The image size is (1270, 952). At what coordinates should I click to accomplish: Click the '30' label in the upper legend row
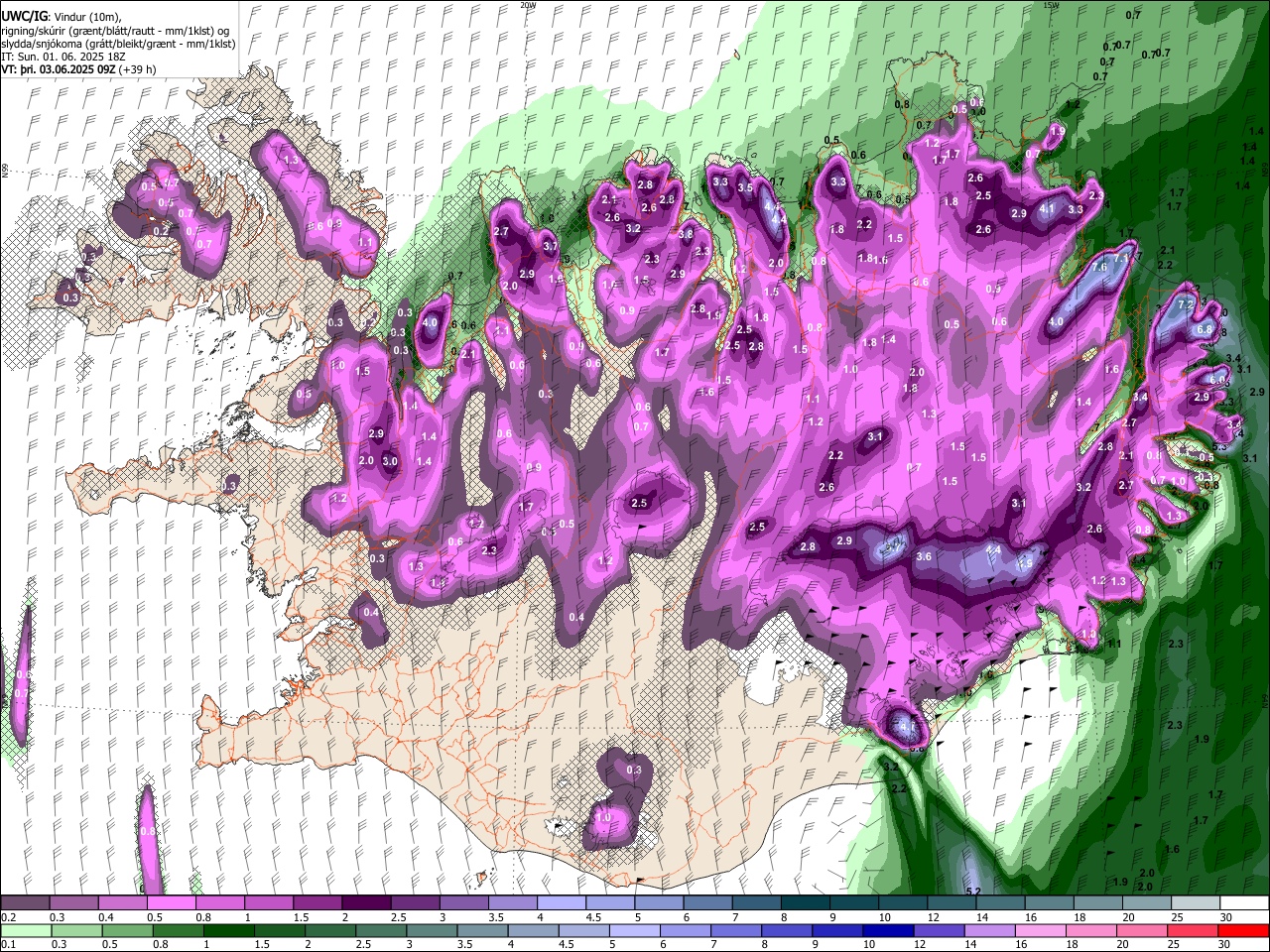click(1227, 917)
